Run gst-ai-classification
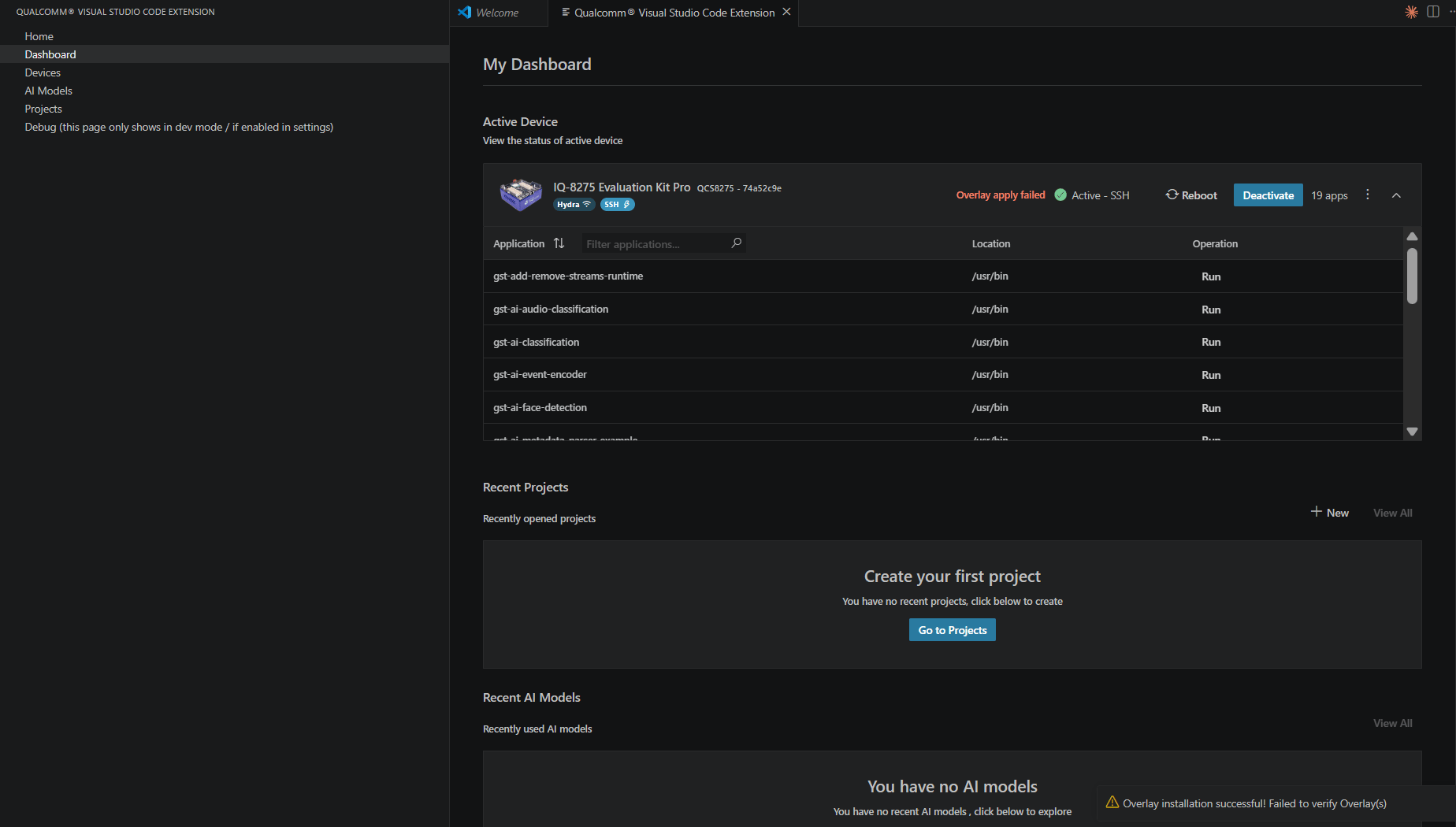This screenshot has width=1456, height=827. [x=1211, y=343]
